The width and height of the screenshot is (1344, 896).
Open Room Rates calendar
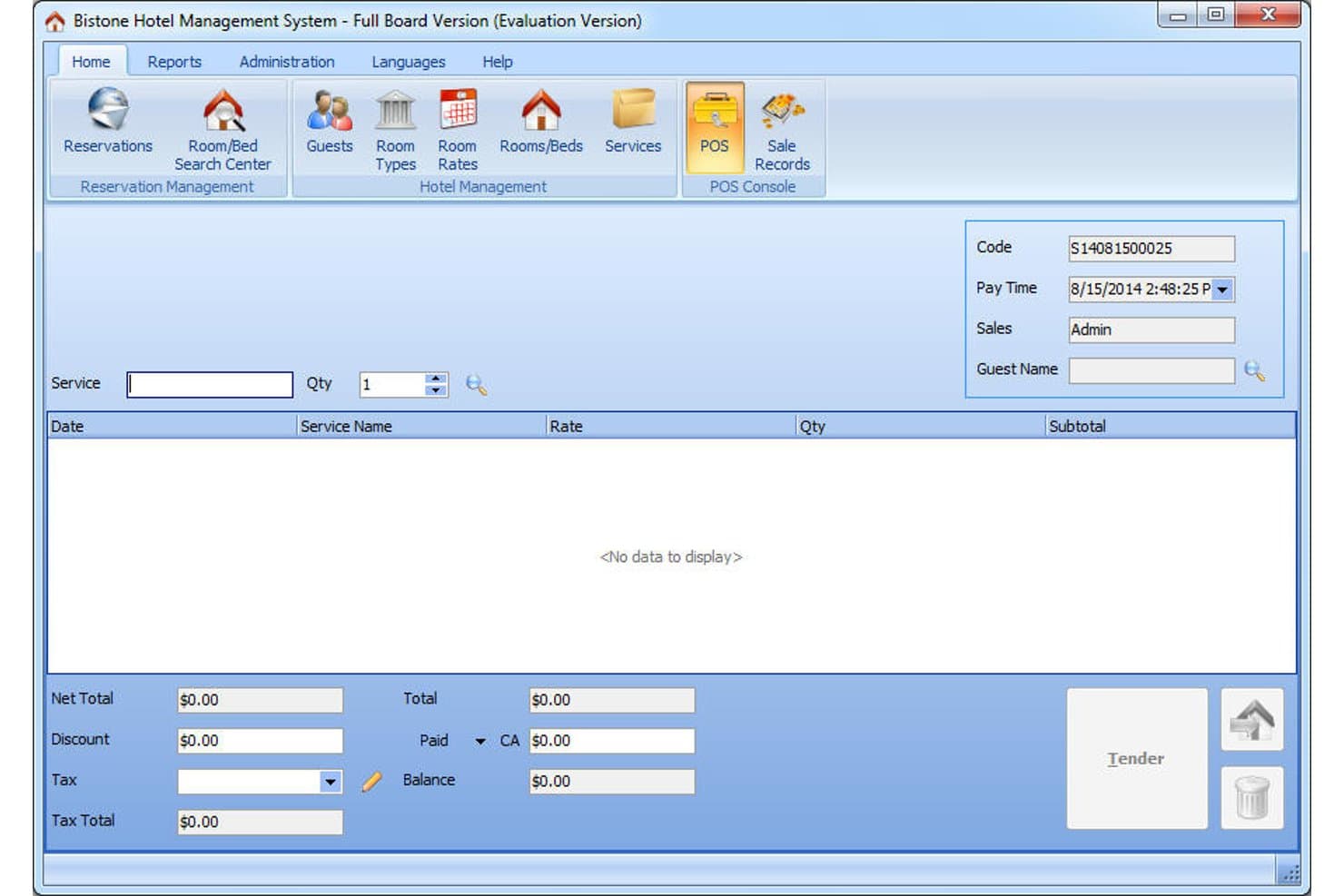tap(458, 129)
